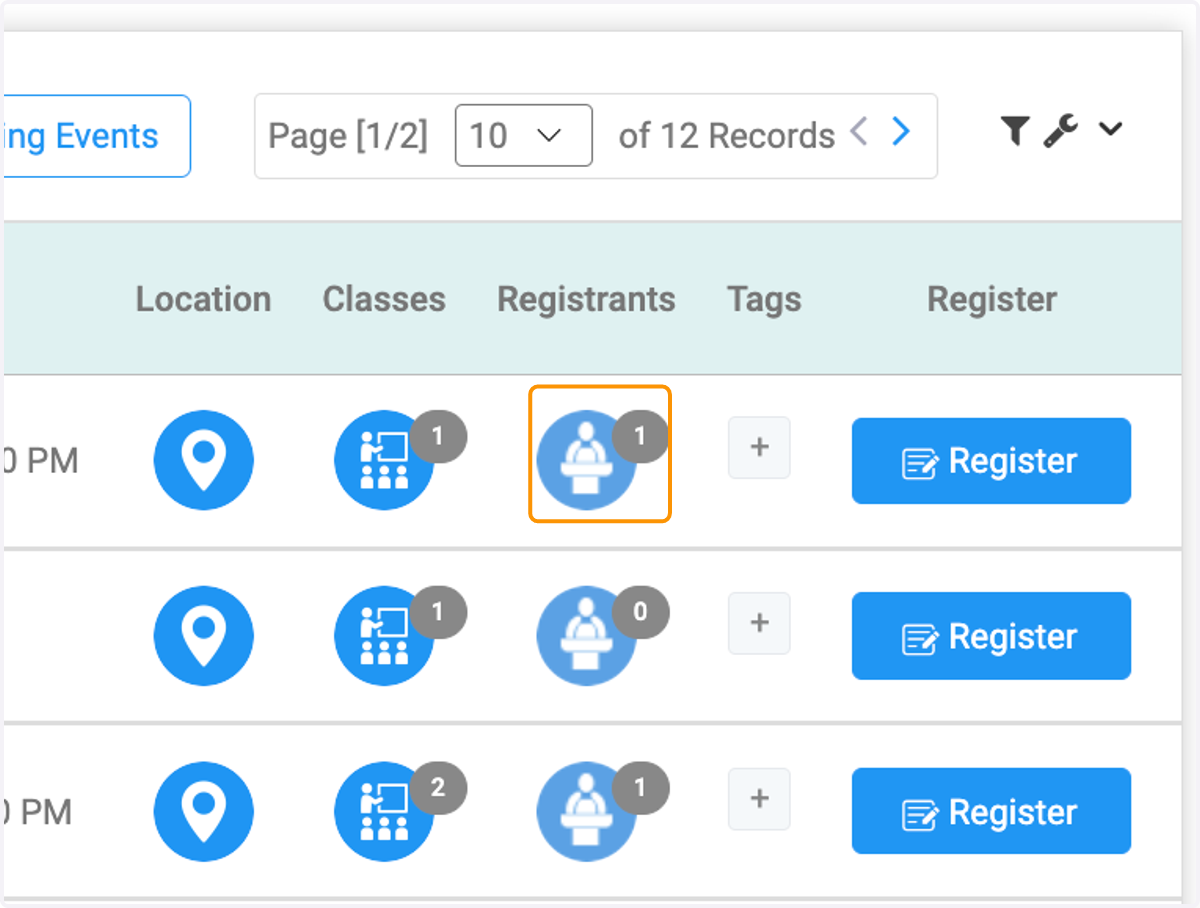The image size is (1200, 908).
Task: Open the highlighted Registrants icon in the first row
Action: (x=587, y=460)
